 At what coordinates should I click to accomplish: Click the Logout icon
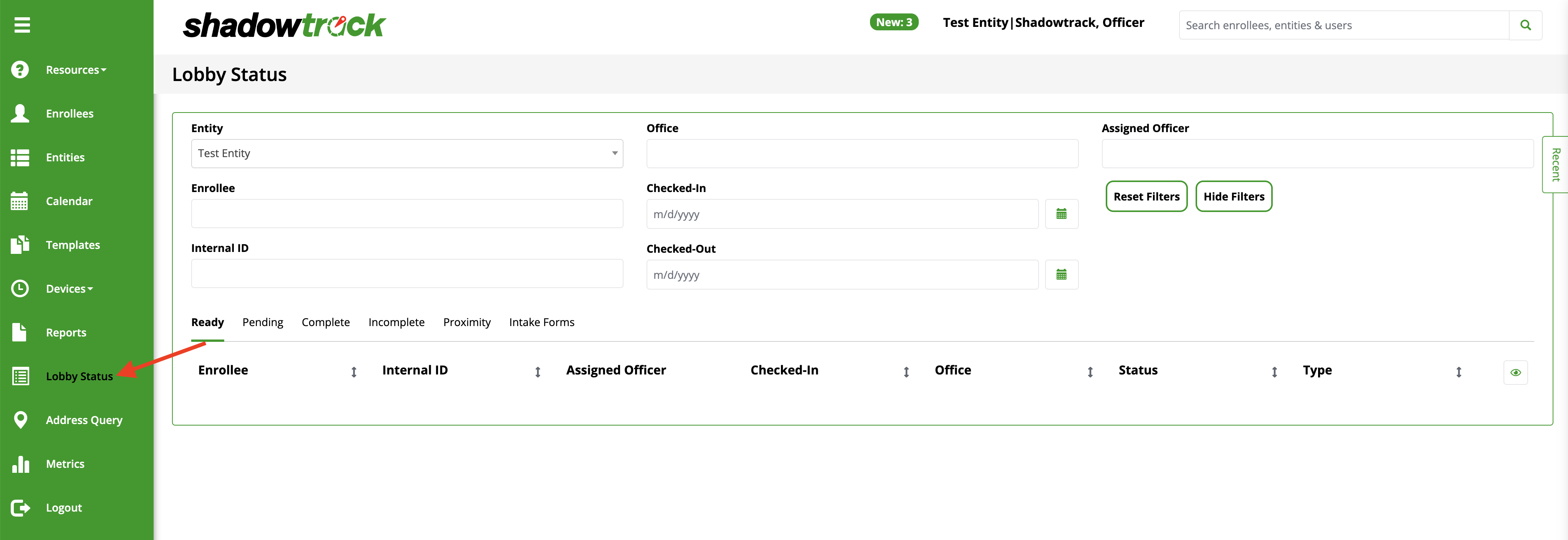tap(20, 508)
